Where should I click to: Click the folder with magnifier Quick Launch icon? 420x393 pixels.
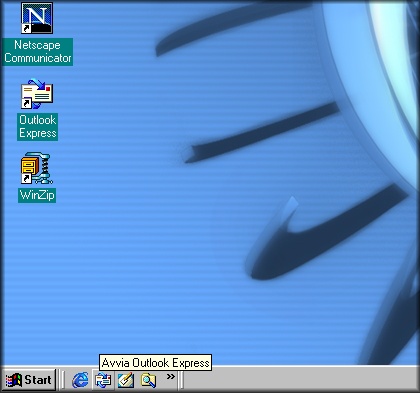click(x=148, y=380)
